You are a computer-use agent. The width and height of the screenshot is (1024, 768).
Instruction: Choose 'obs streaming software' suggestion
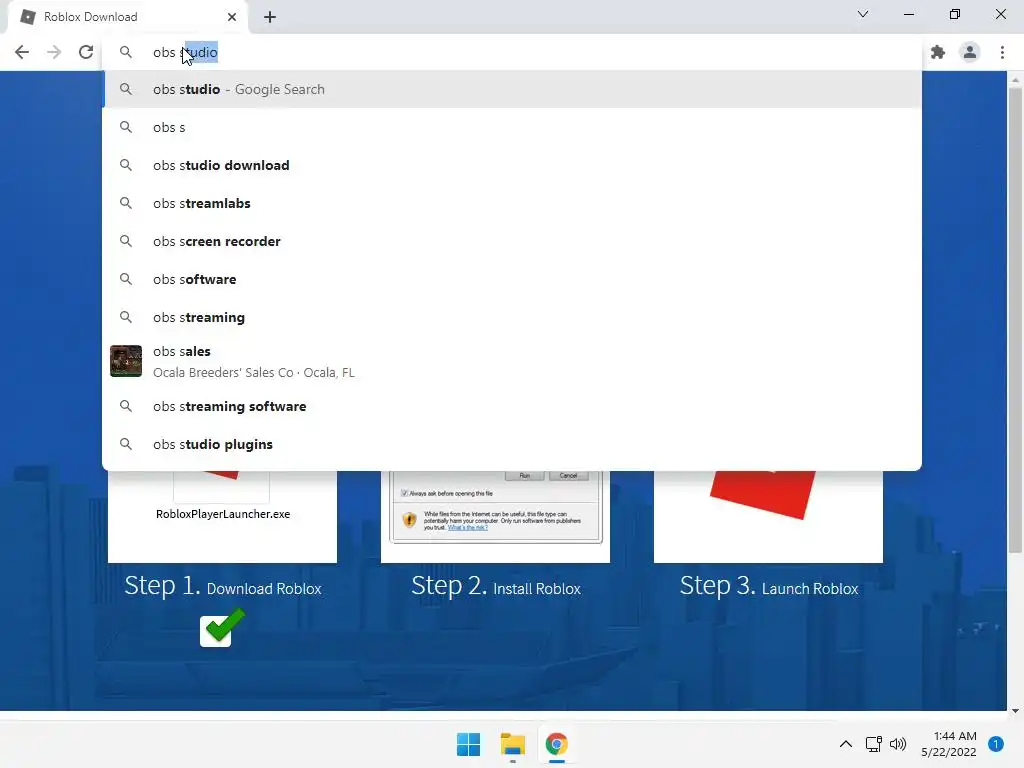(x=512, y=406)
